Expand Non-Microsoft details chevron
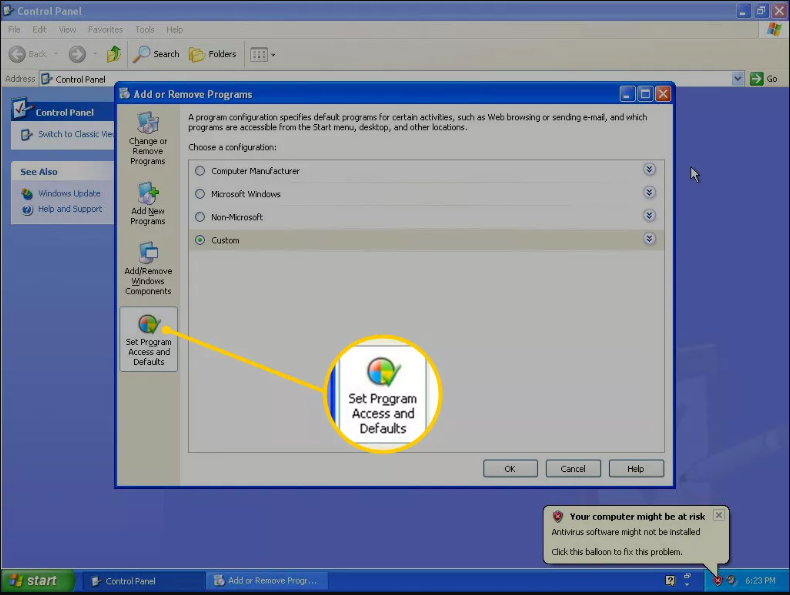Viewport: 790px width, 595px height. [649, 216]
